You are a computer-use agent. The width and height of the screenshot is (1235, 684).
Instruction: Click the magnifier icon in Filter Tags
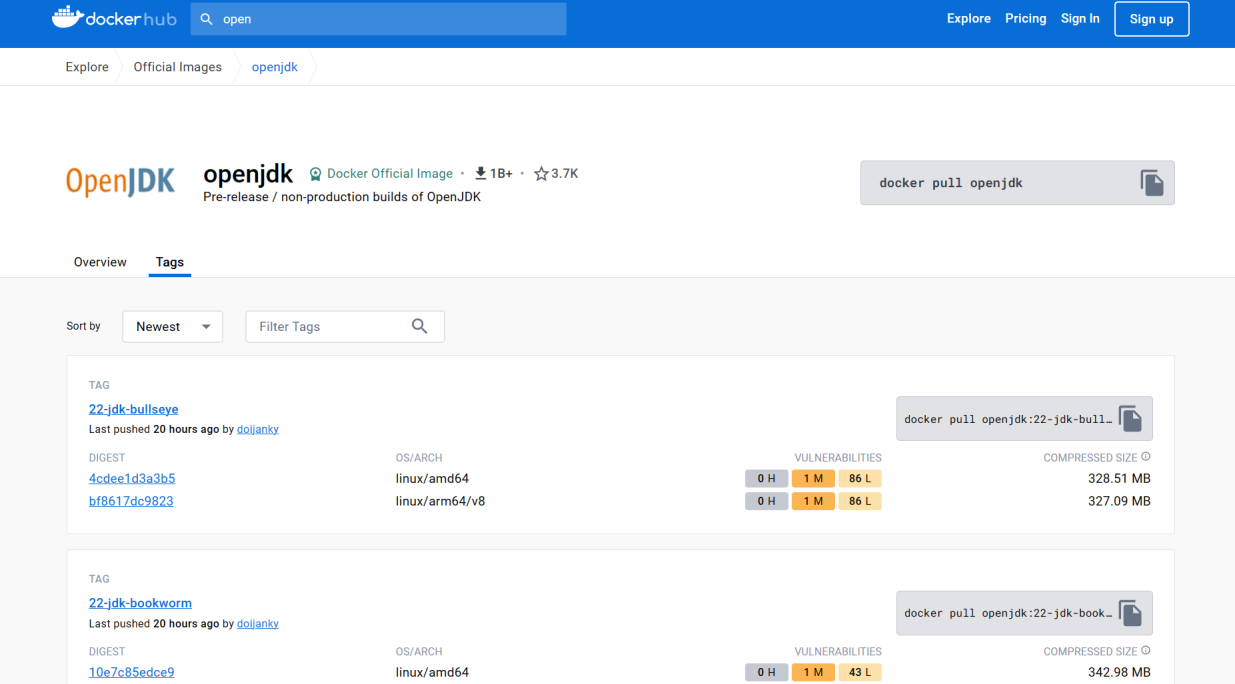(420, 326)
